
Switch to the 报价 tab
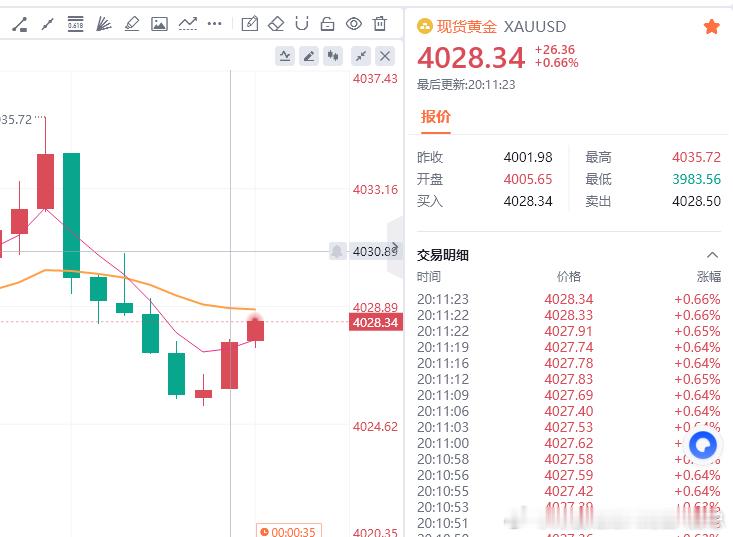436,116
